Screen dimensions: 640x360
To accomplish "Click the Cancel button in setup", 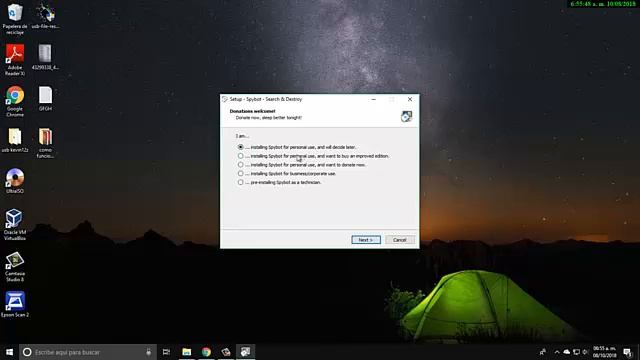I will pyautogui.click(x=400, y=240).
